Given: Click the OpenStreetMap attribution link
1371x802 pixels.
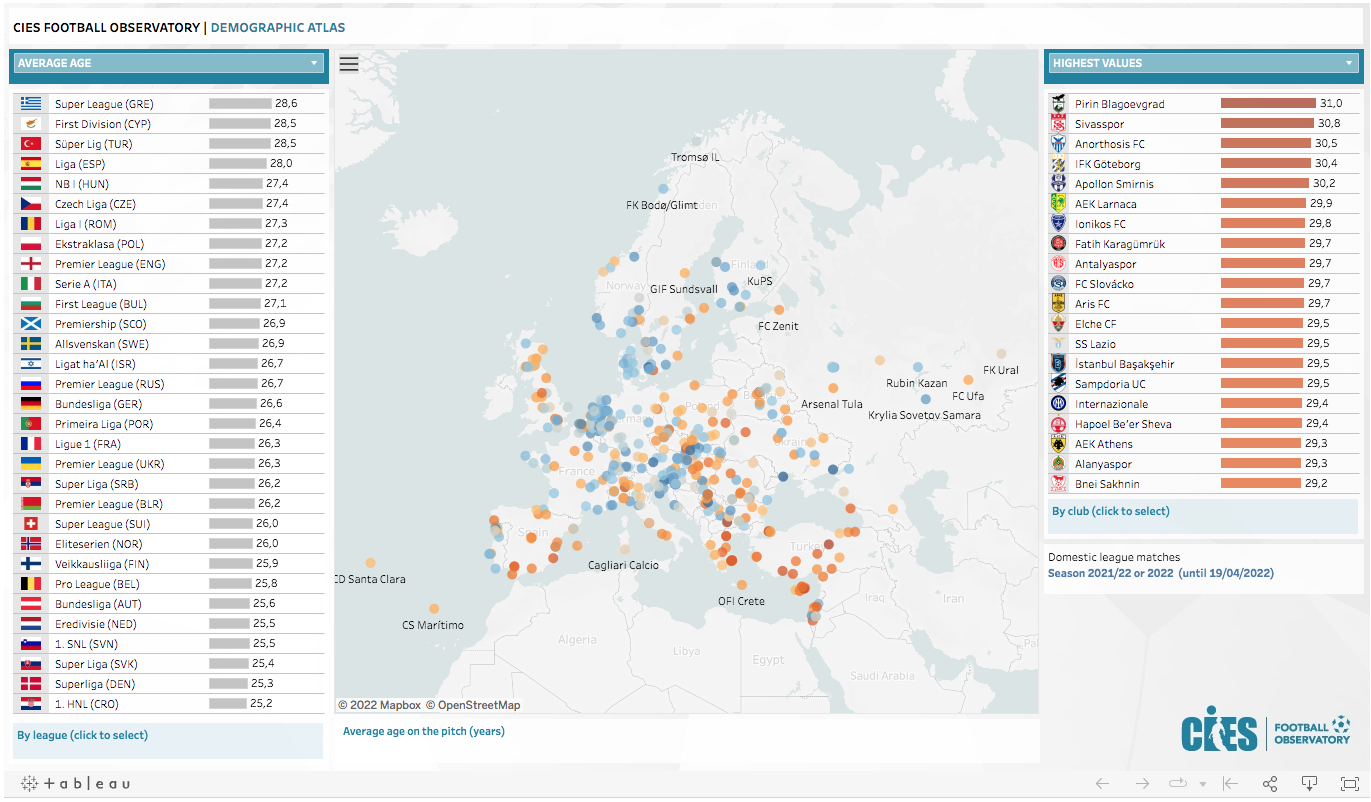Looking at the screenshot, I should coord(474,705).
